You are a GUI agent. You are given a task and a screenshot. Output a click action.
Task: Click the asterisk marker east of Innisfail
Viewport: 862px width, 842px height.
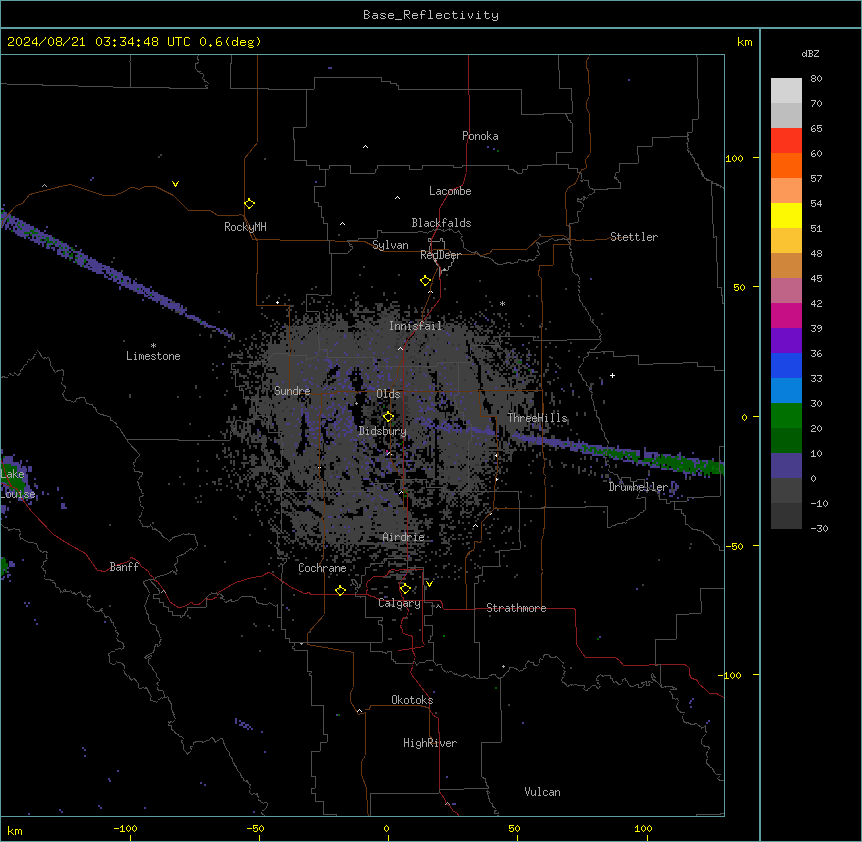click(x=502, y=303)
